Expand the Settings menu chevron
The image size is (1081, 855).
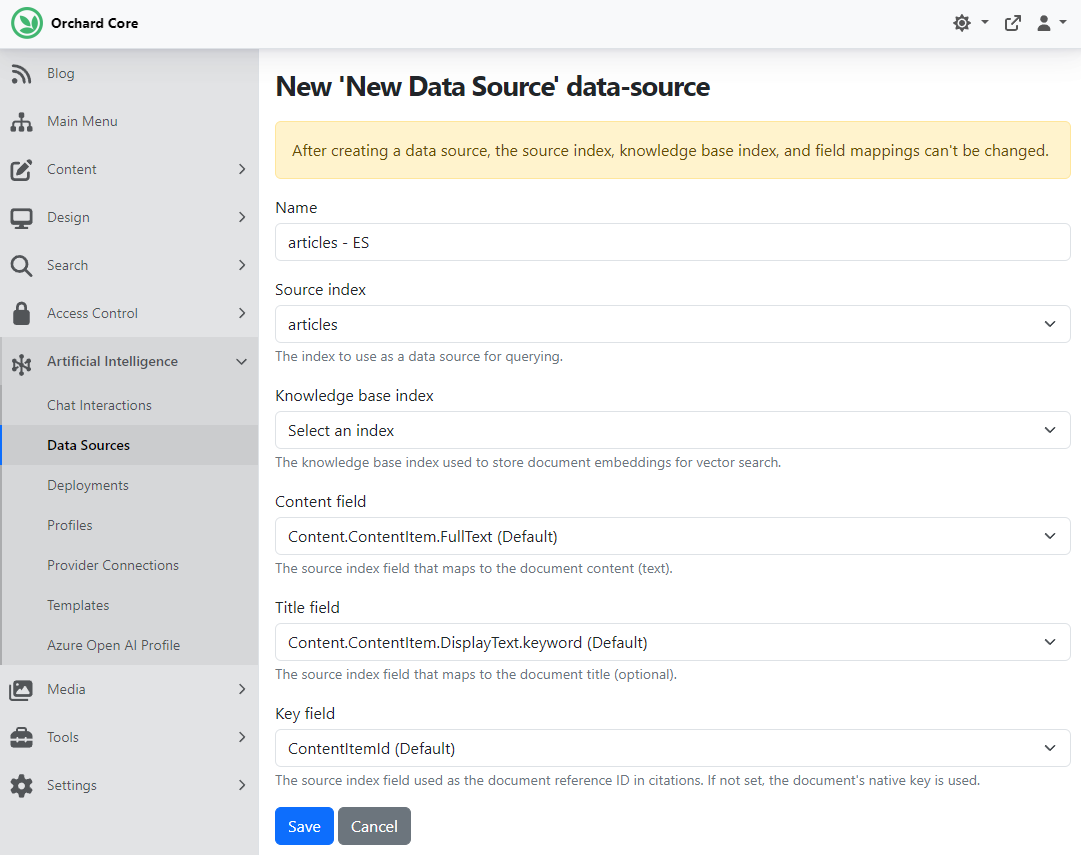(x=242, y=785)
